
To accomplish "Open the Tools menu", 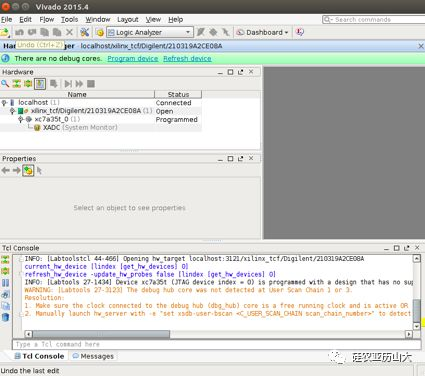I will (69, 20).
